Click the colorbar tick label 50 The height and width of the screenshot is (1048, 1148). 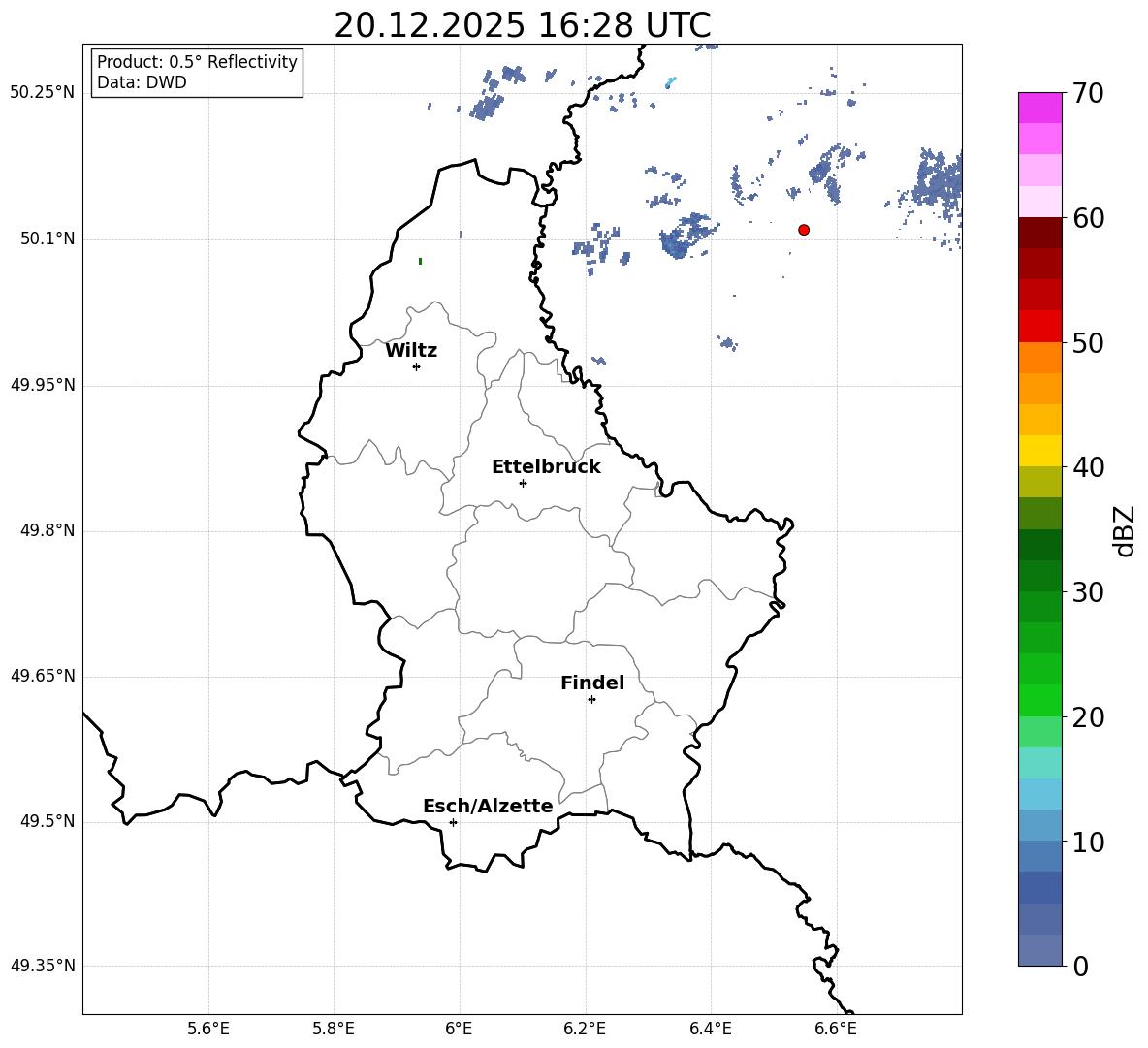pyautogui.click(x=1088, y=343)
